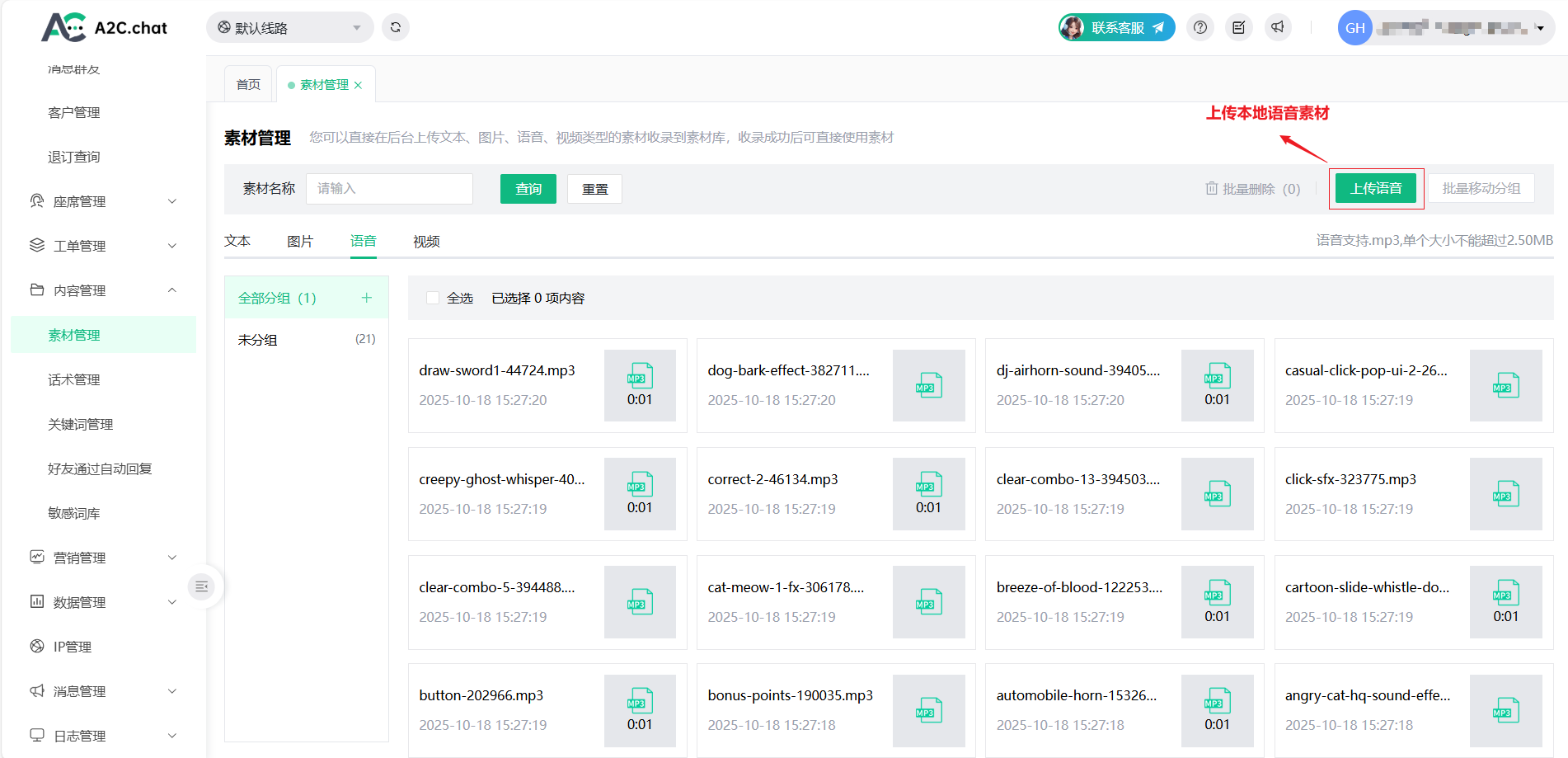
Task: Collapse the 内容管理 sidebar section
Action: [103, 290]
